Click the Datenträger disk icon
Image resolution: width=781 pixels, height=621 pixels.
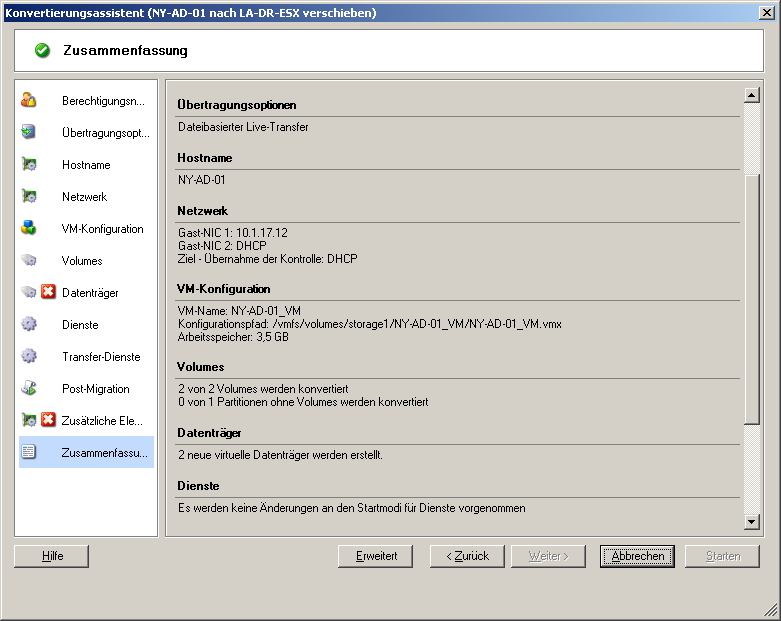29,292
